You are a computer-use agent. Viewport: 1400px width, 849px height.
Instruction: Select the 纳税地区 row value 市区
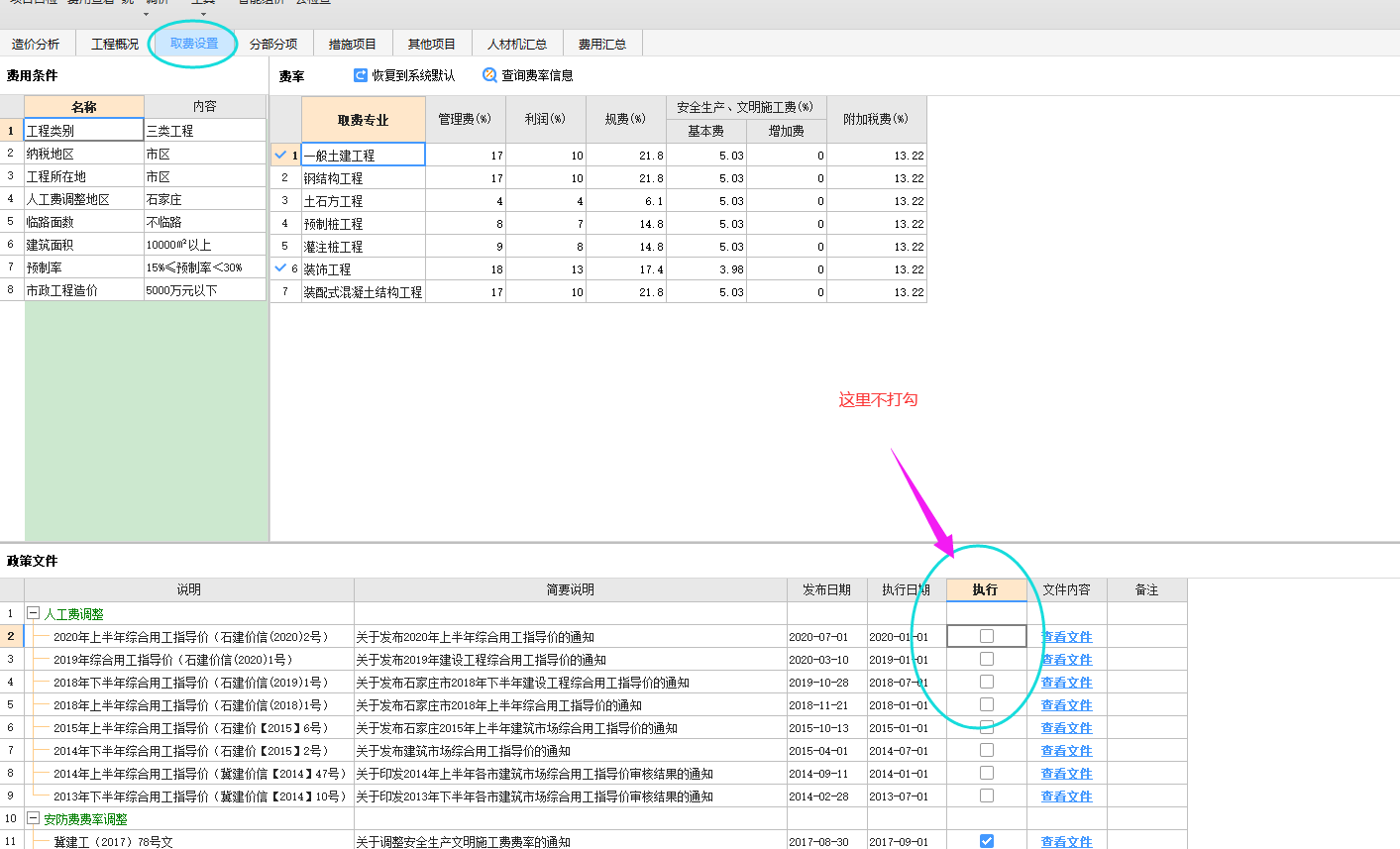[205, 154]
